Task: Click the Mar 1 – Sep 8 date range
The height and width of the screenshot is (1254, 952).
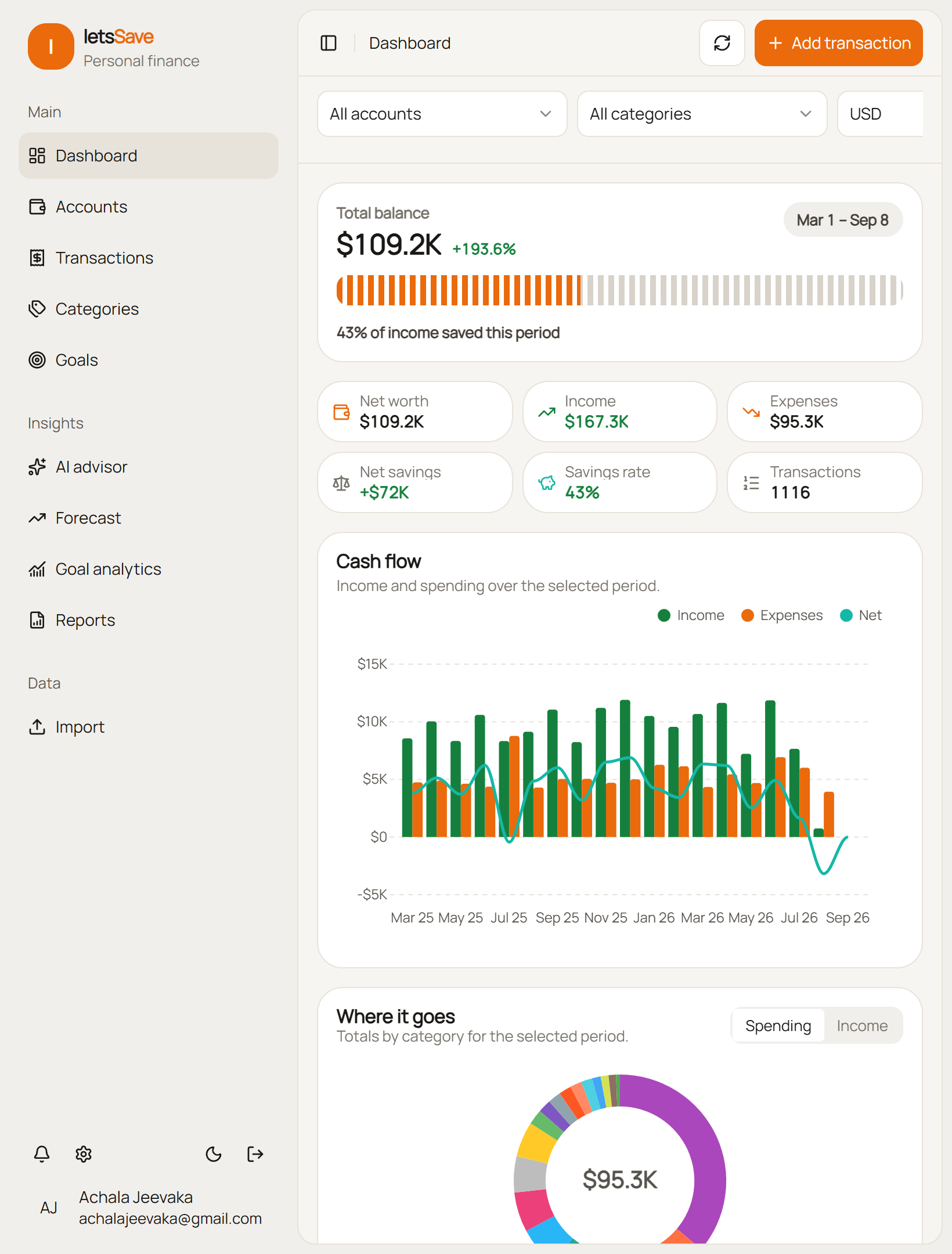Action: point(843,220)
